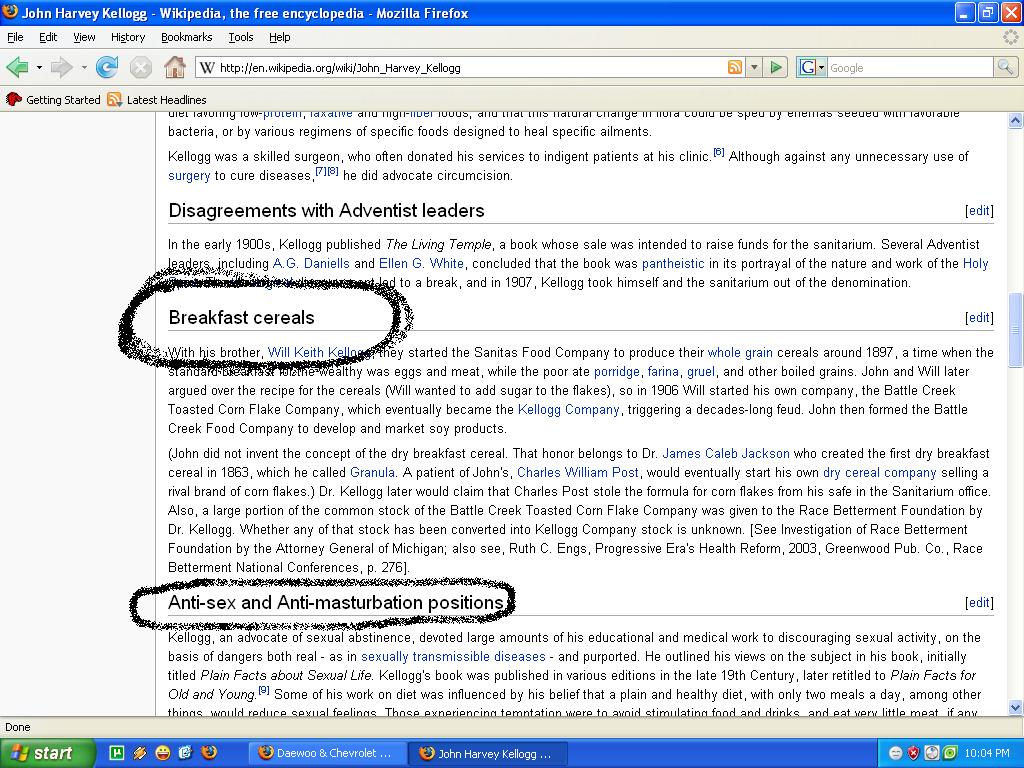Image resolution: width=1024 pixels, height=768 pixels.
Task: Follow the James Caleb Jackson link
Action: [x=726, y=453]
